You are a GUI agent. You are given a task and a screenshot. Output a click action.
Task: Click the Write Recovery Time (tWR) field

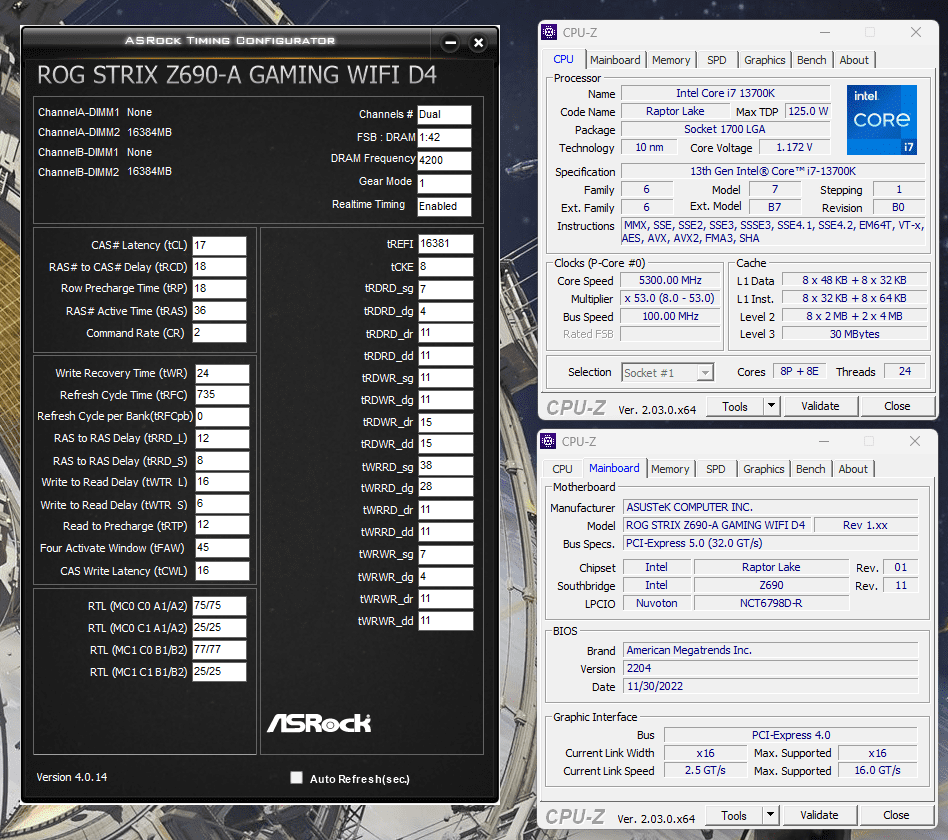point(222,374)
